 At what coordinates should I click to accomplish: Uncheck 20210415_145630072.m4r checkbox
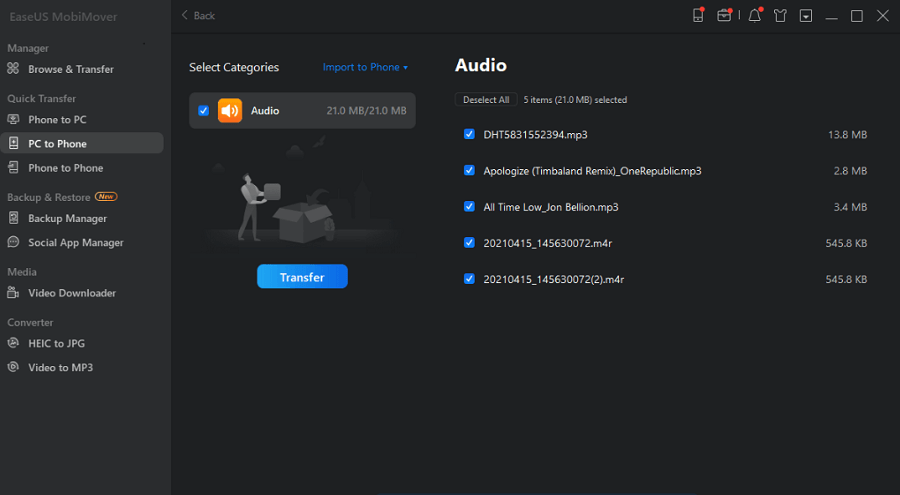tap(469, 243)
